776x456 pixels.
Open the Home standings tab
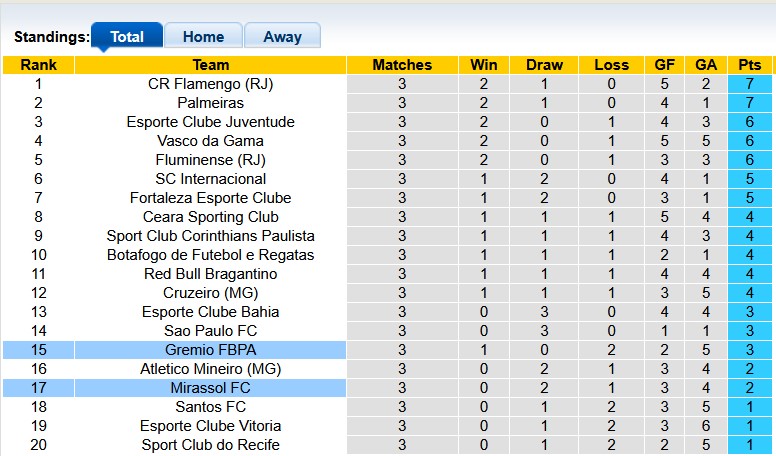203,37
